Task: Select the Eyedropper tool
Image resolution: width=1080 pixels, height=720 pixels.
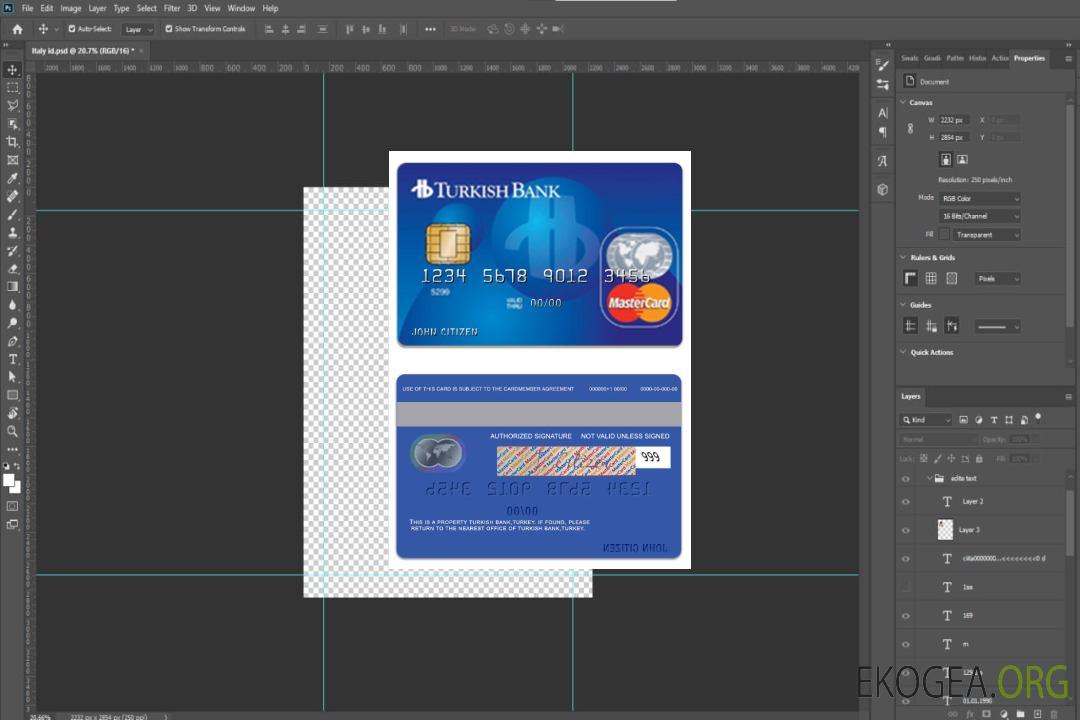Action: pos(12,178)
